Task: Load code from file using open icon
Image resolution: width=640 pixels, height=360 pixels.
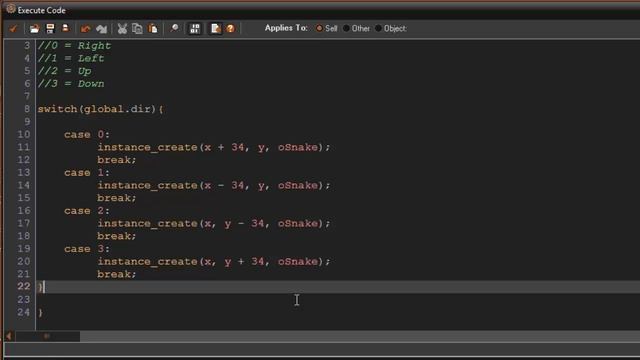Action: coord(35,29)
